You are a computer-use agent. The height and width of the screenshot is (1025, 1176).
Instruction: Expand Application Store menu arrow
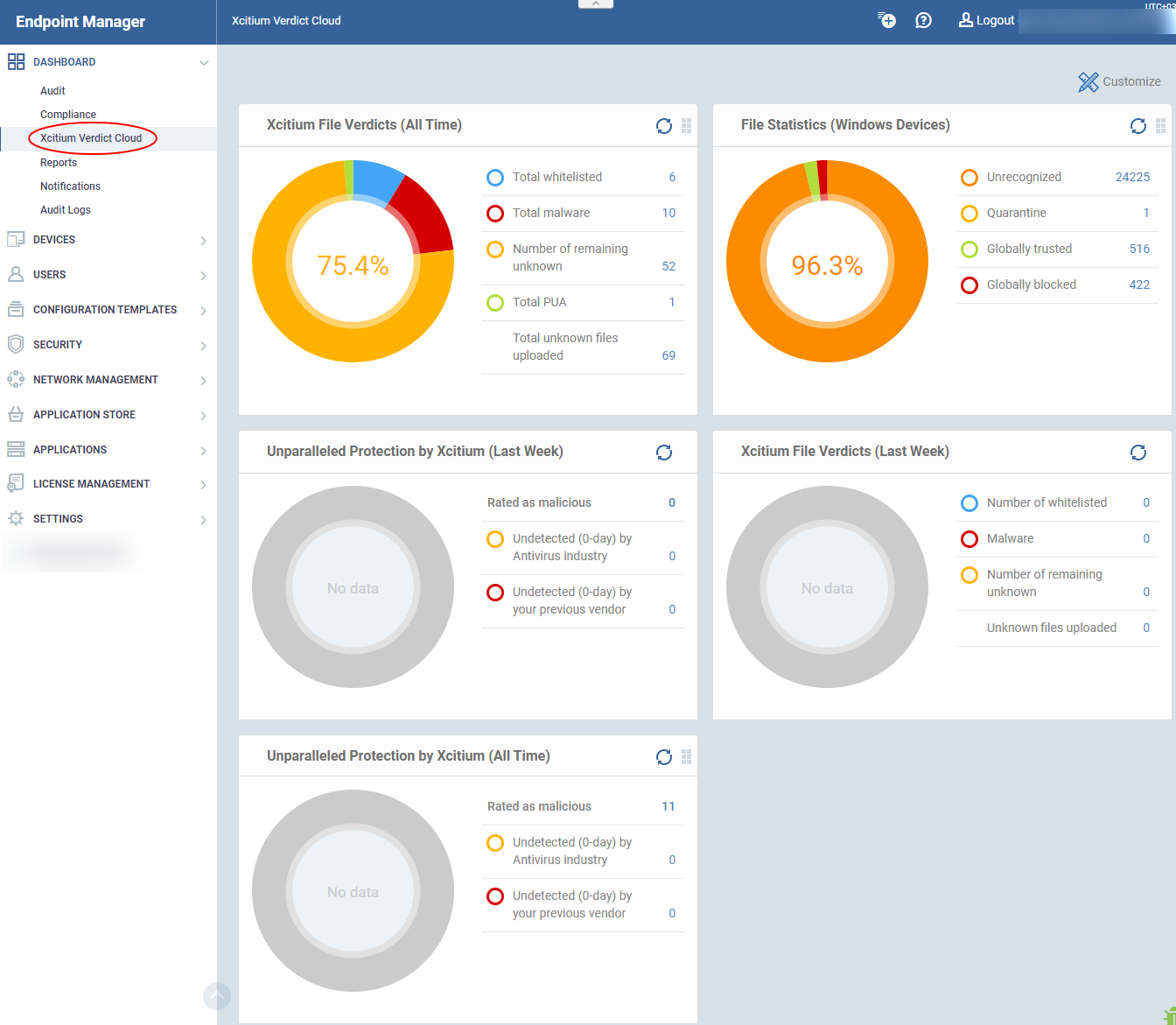pos(203,416)
